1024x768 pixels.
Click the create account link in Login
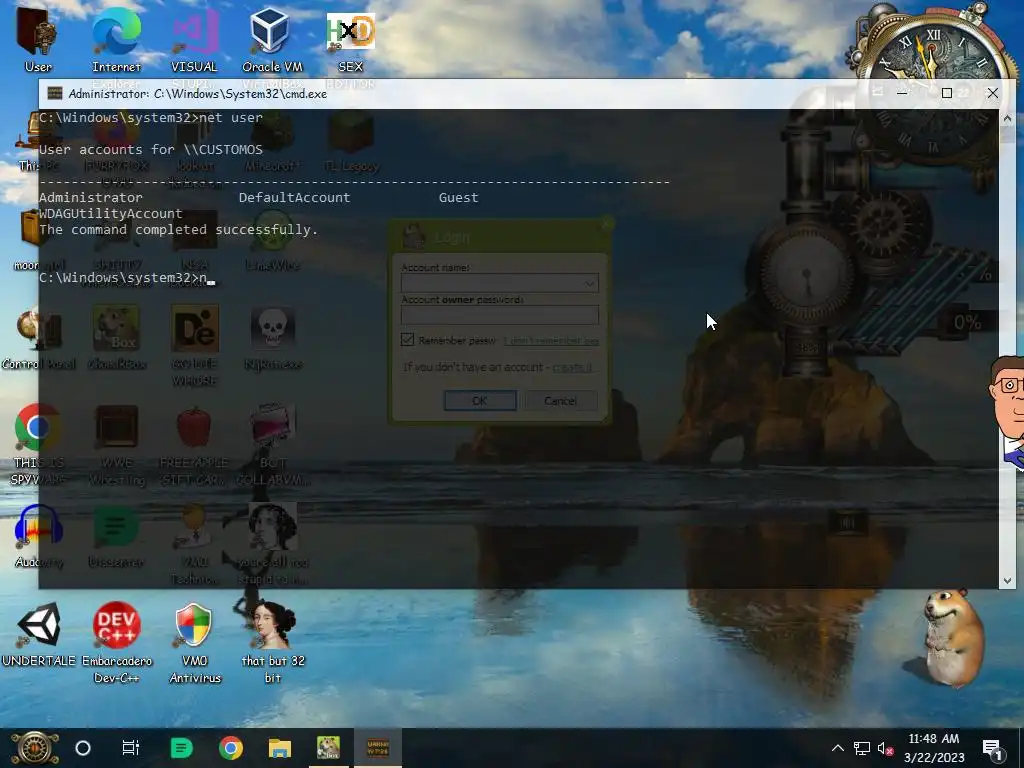[572, 367]
